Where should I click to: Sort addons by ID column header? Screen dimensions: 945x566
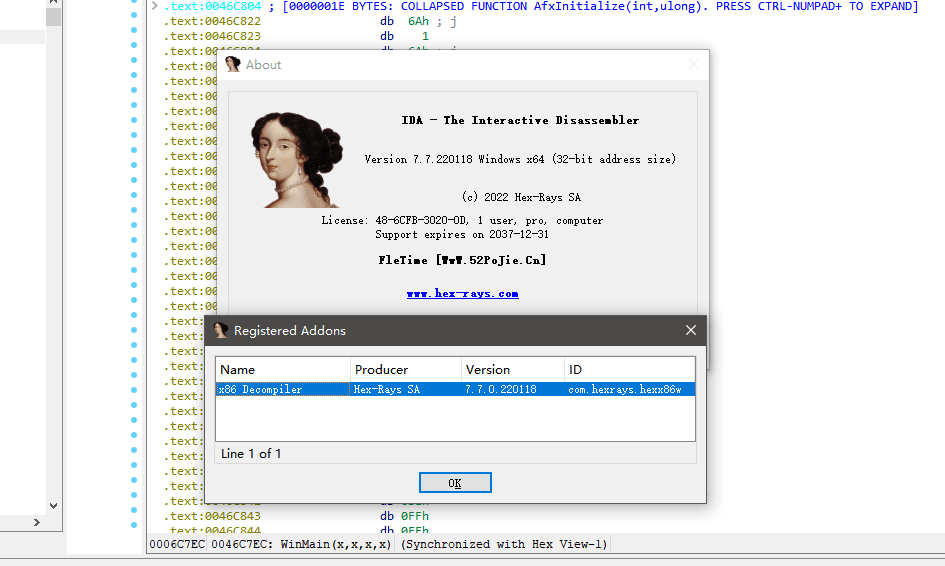pyautogui.click(x=630, y=369)
